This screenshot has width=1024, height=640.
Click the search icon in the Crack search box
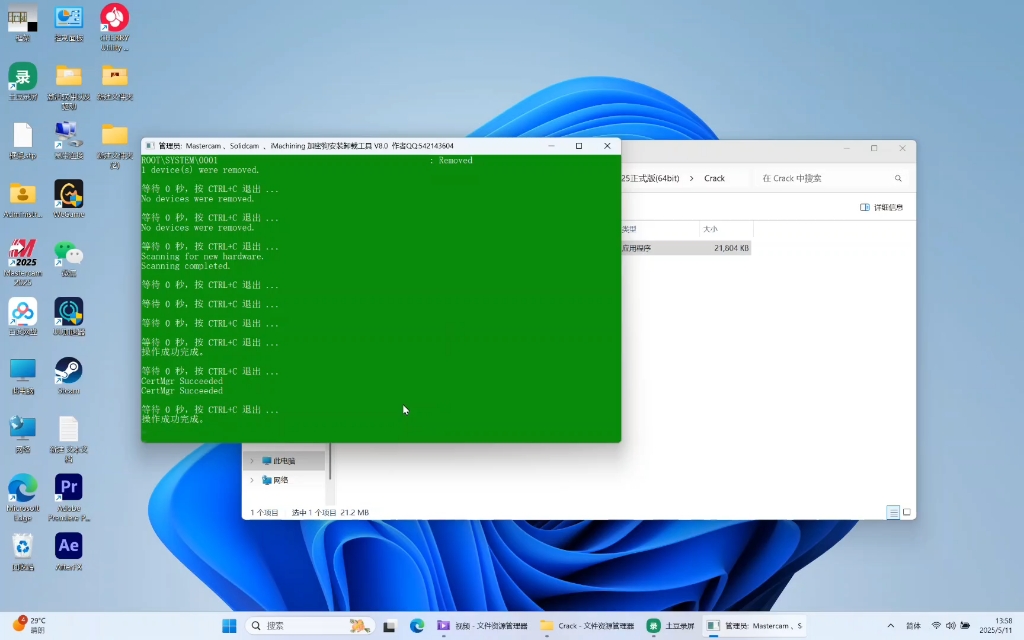click(898, 178)
